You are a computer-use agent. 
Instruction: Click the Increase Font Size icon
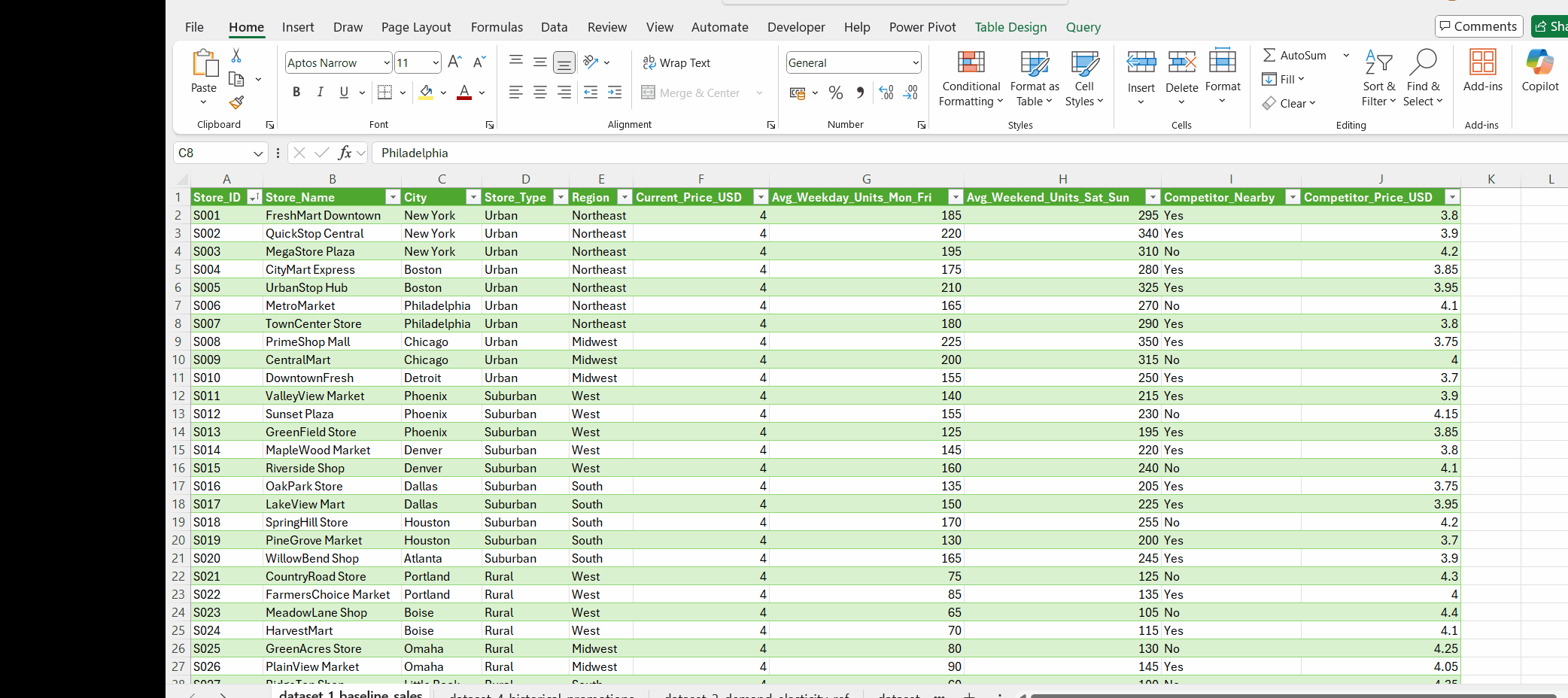coord(454,62)
